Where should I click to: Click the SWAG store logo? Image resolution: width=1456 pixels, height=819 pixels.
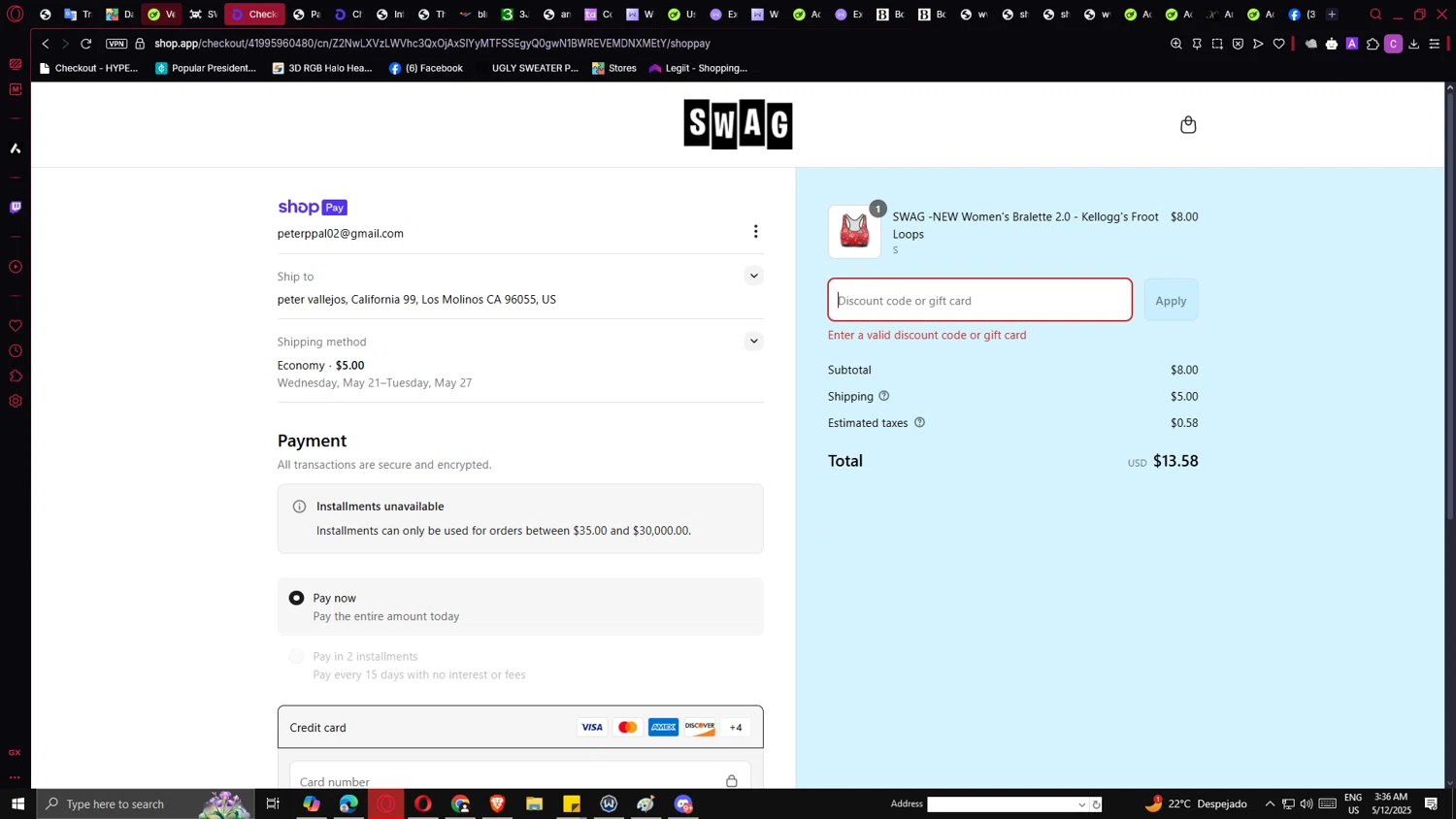[738, 124]
